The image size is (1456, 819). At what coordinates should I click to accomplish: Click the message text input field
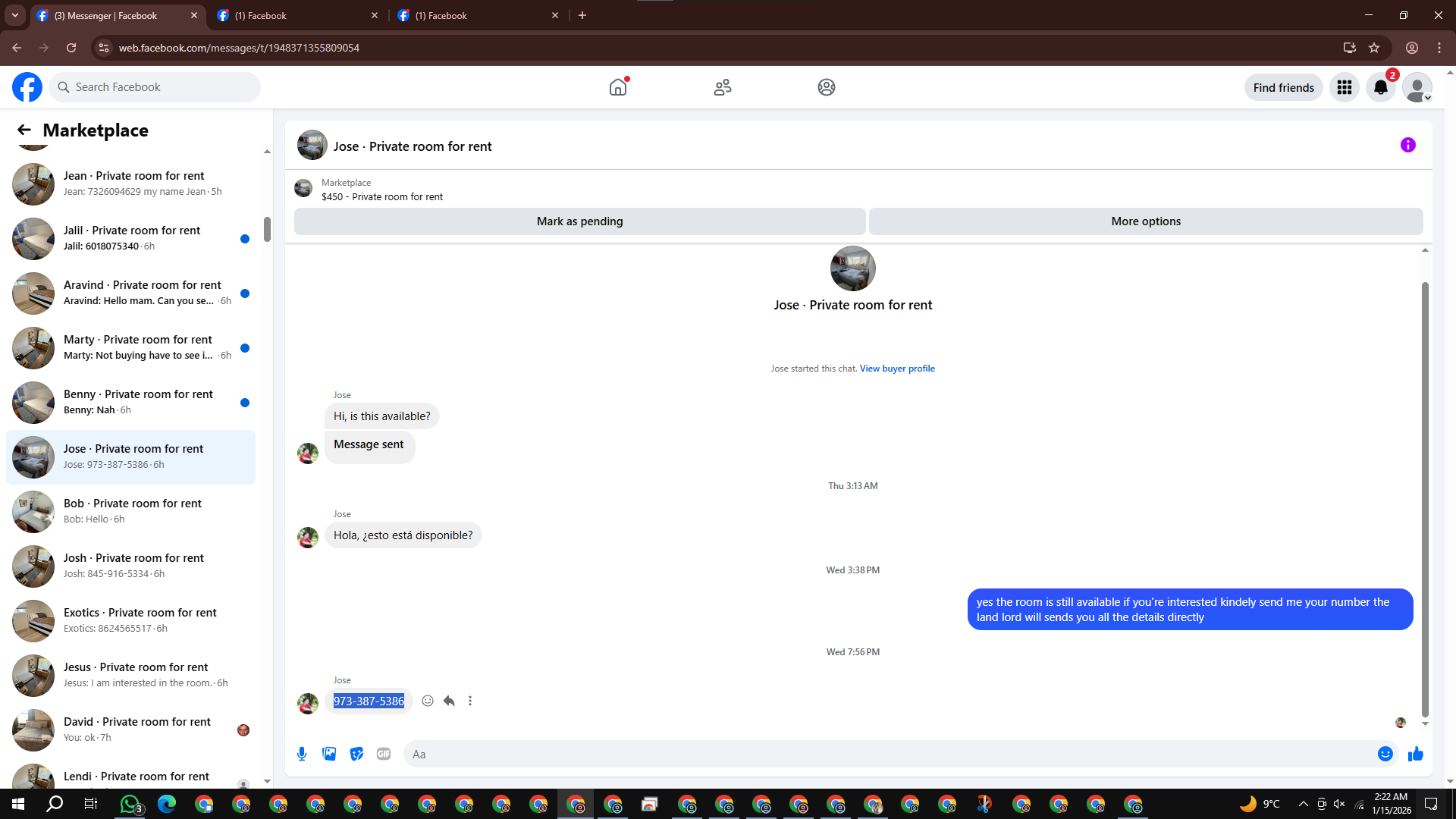887,754
